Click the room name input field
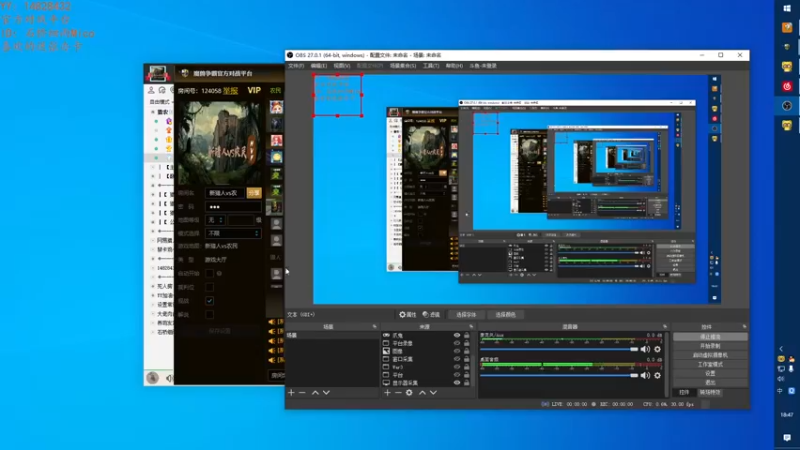800x450 pixels. pos(225,193)
